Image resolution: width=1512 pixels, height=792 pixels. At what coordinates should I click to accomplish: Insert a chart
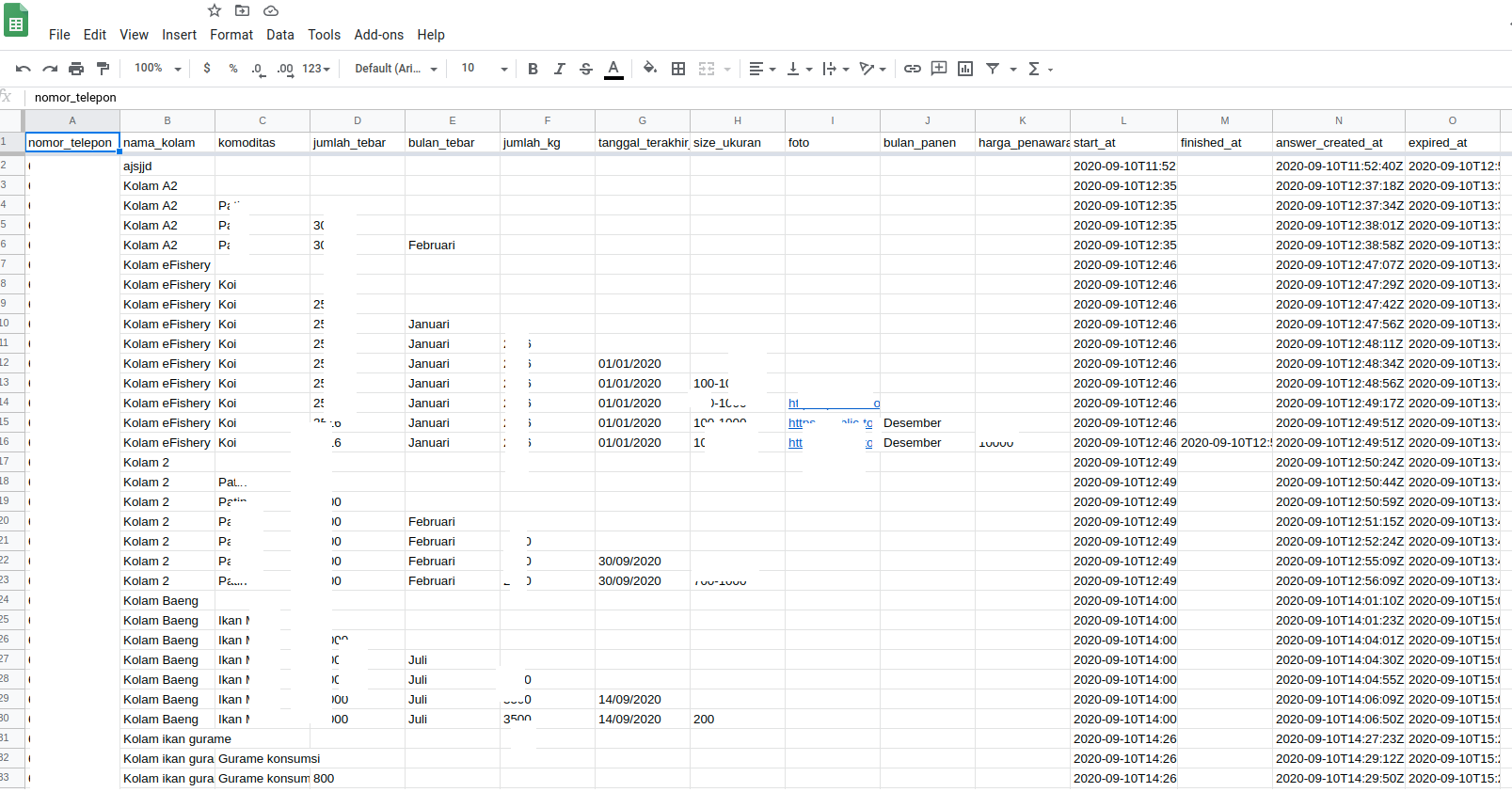[x=965, y=69]
